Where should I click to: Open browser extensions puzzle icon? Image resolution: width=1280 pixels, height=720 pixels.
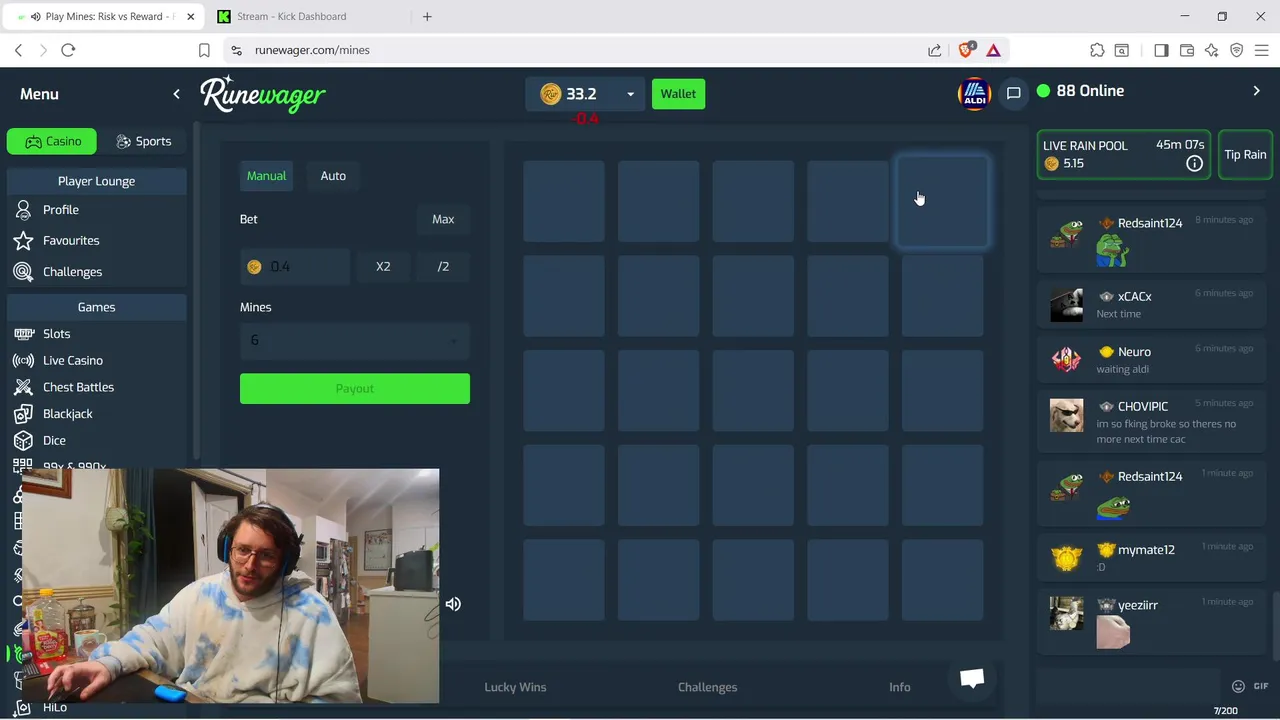tap(1097, 50)
